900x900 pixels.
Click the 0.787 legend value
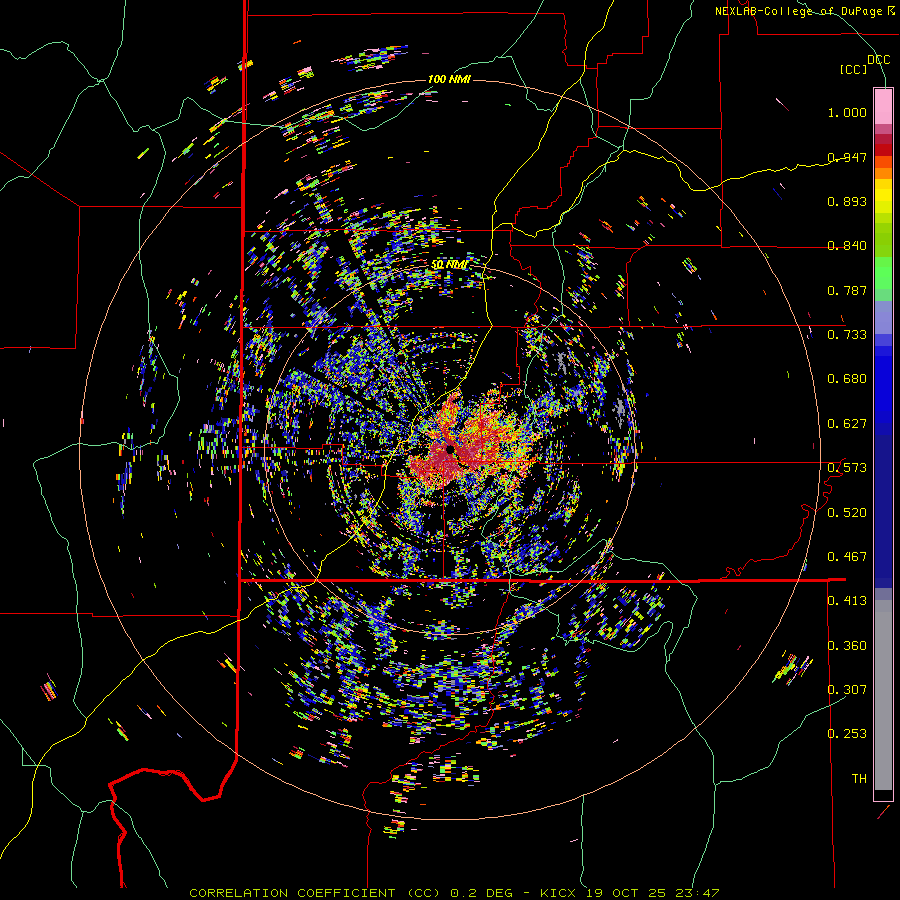[x=847, y=290]
